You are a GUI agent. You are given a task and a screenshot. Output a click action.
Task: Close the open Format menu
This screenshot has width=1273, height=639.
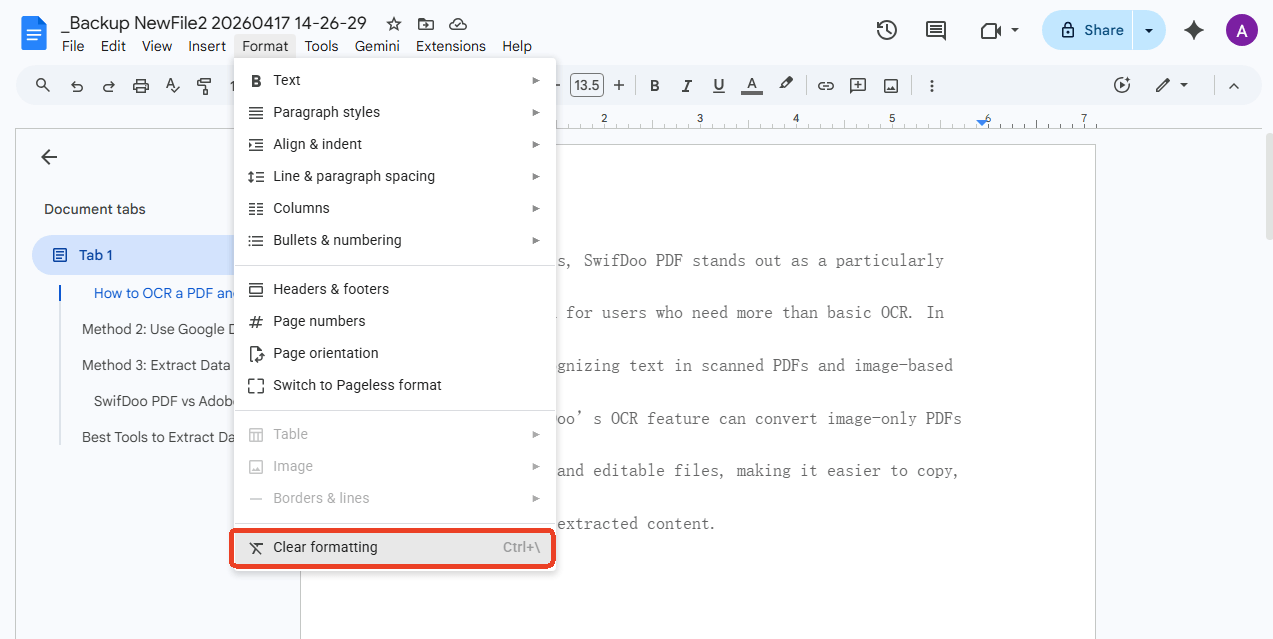pos(265,46)
